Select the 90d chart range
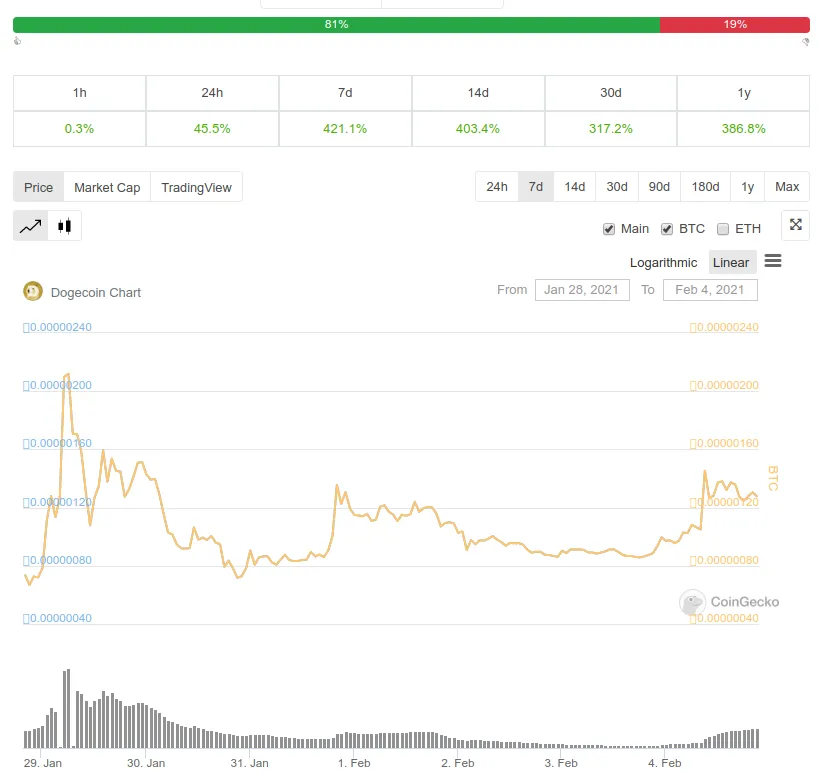Image resolution: width=819 pixels, height=783 pixels. [659, 186]
